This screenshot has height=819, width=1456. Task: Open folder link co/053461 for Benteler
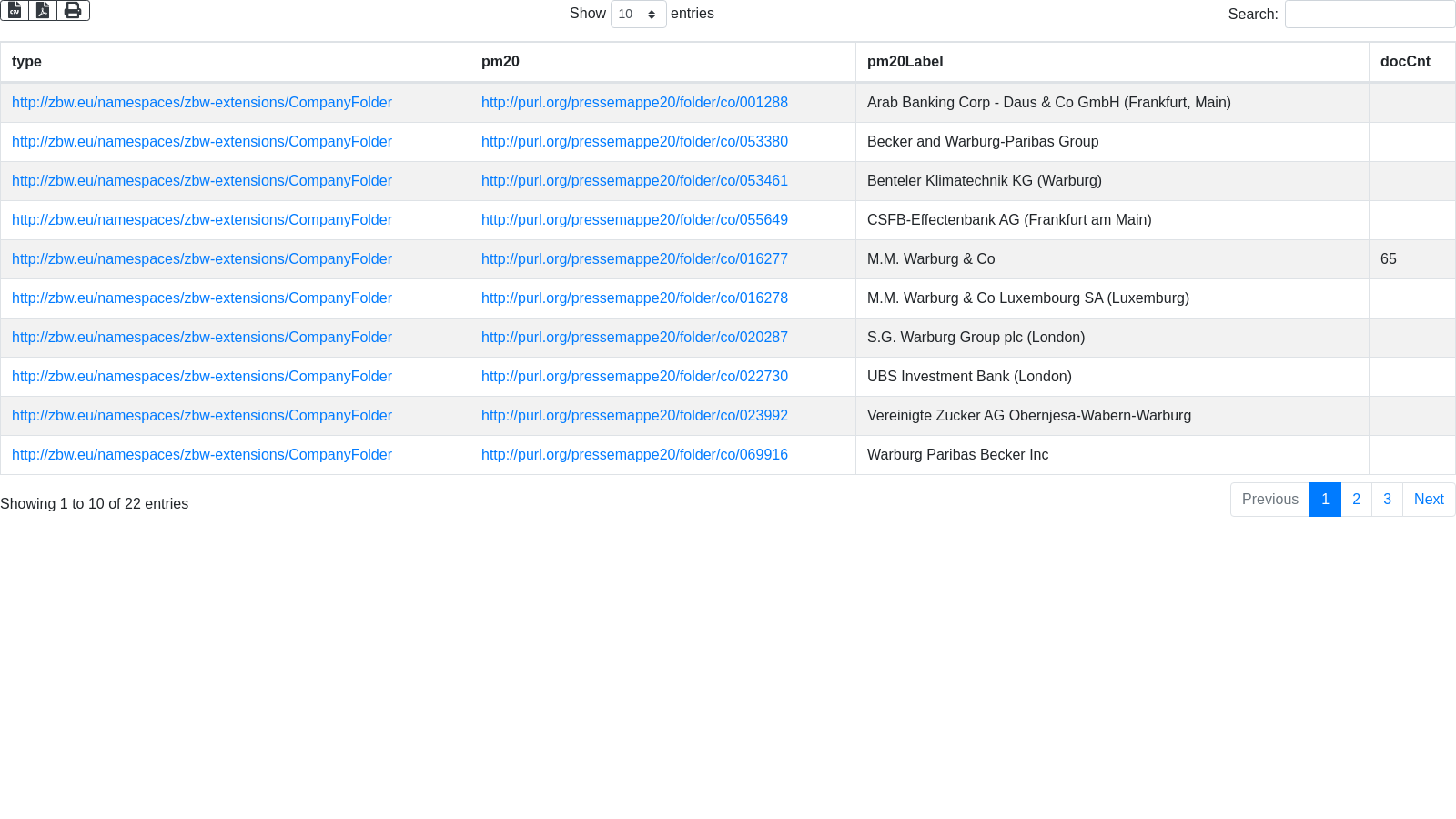click(634, 181)
